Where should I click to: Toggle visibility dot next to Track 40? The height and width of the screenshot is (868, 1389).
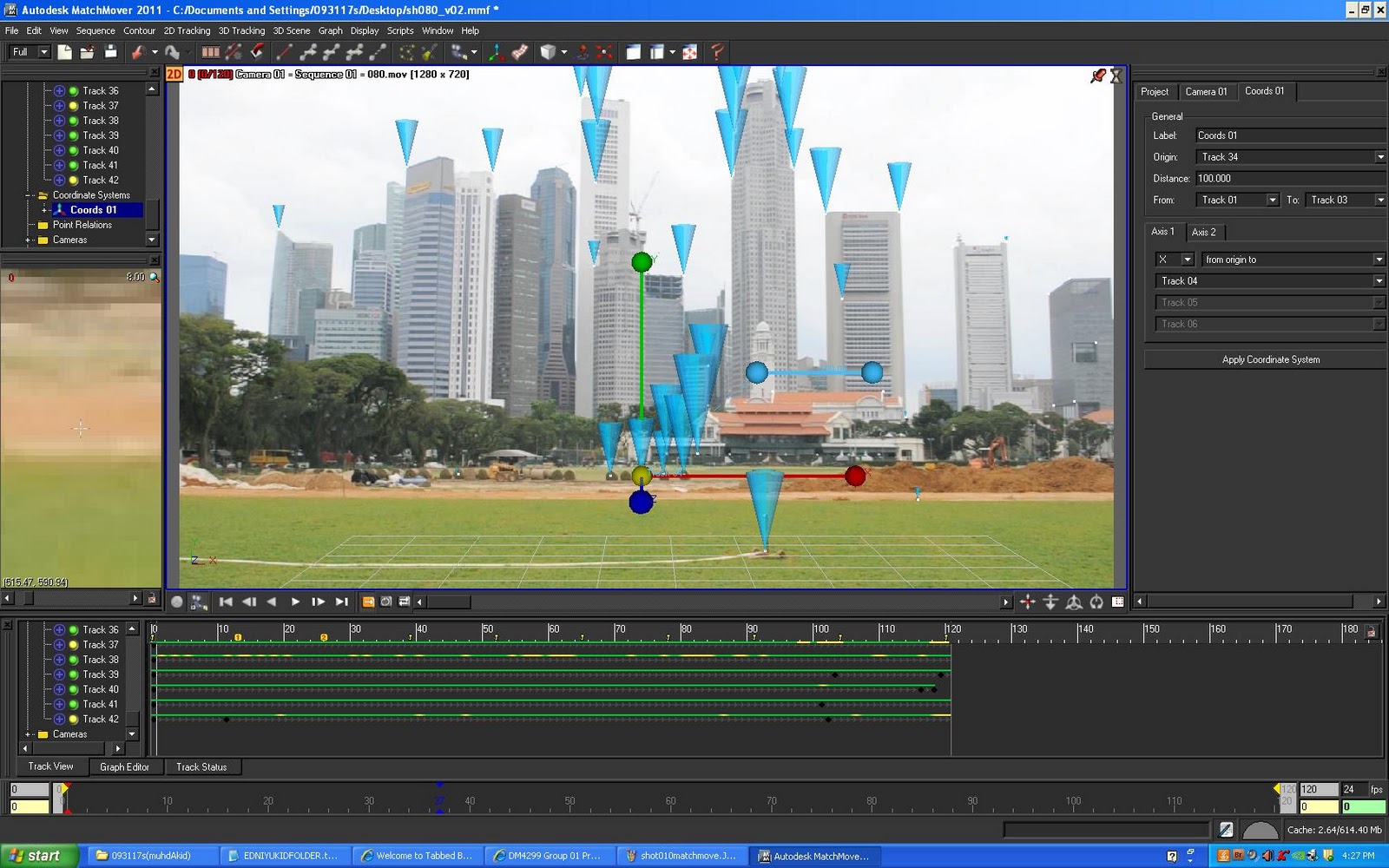74,150
